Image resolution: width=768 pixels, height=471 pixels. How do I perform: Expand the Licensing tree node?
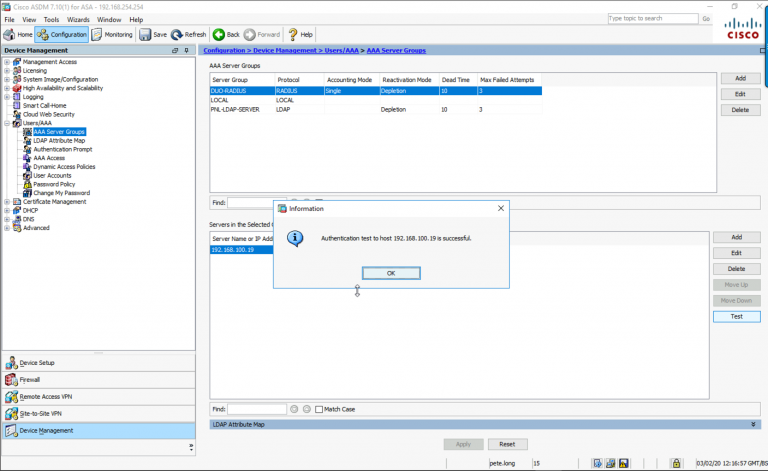click(x=7, y=71)
